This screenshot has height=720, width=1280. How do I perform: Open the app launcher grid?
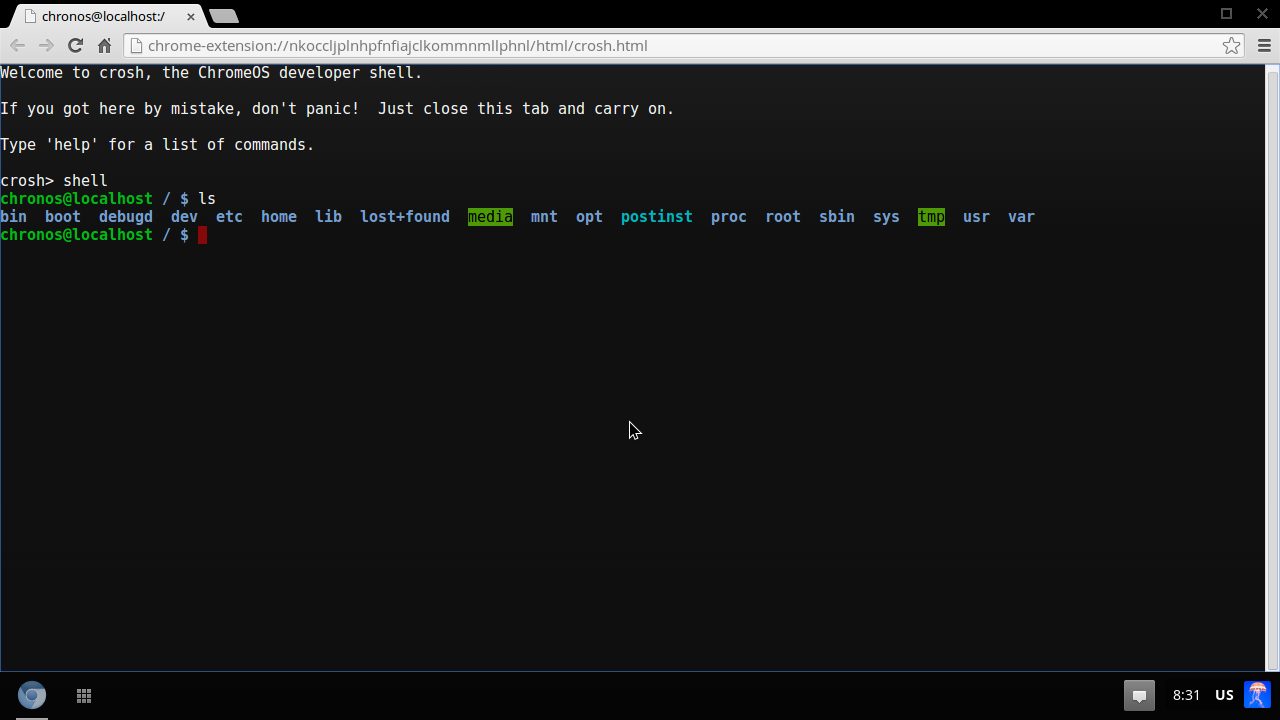(84, 695)
